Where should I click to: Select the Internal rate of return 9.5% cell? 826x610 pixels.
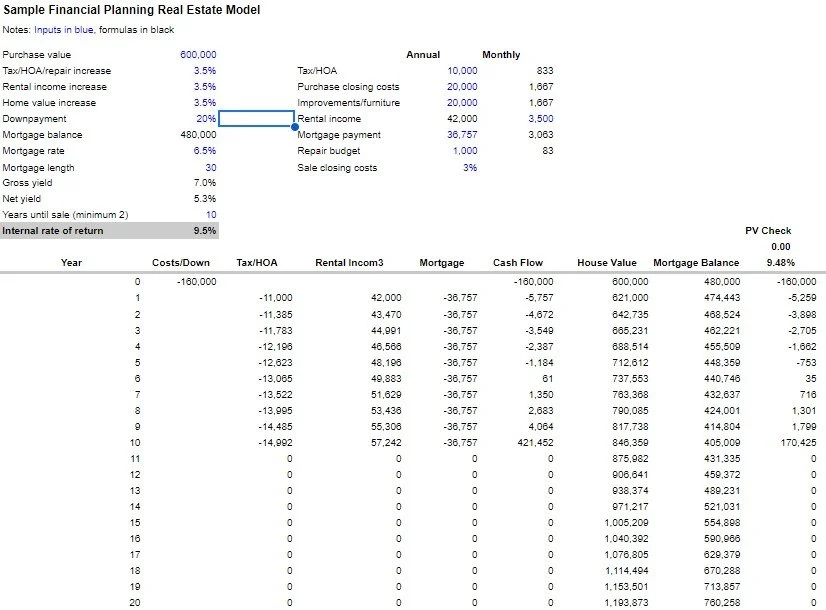(x=205, y=231)
